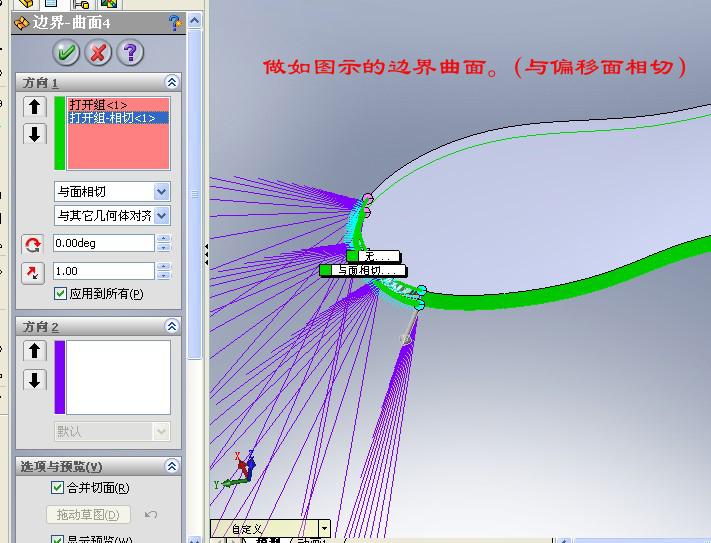This screenshot has height=543, width=711.
Task: Collapse the 选项与预览 section
Action: pyautogui.click(x=172, y=466)
